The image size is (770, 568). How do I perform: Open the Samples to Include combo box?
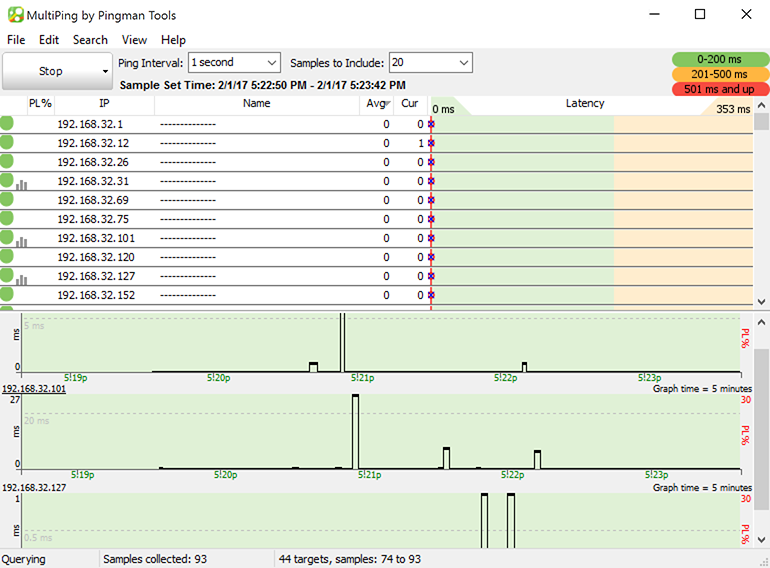(431, 62)
